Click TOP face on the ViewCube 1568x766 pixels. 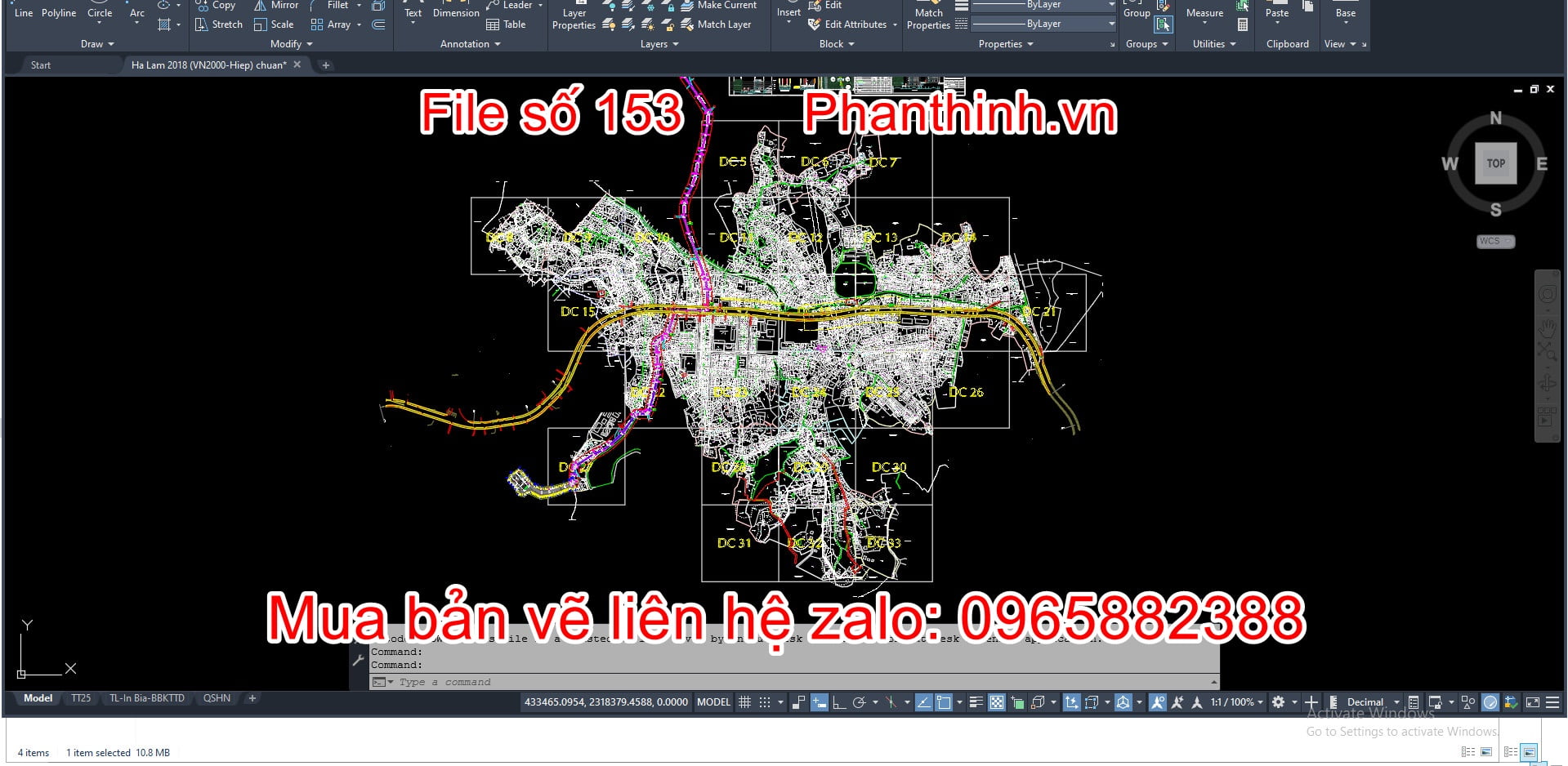click(1495, 163)
